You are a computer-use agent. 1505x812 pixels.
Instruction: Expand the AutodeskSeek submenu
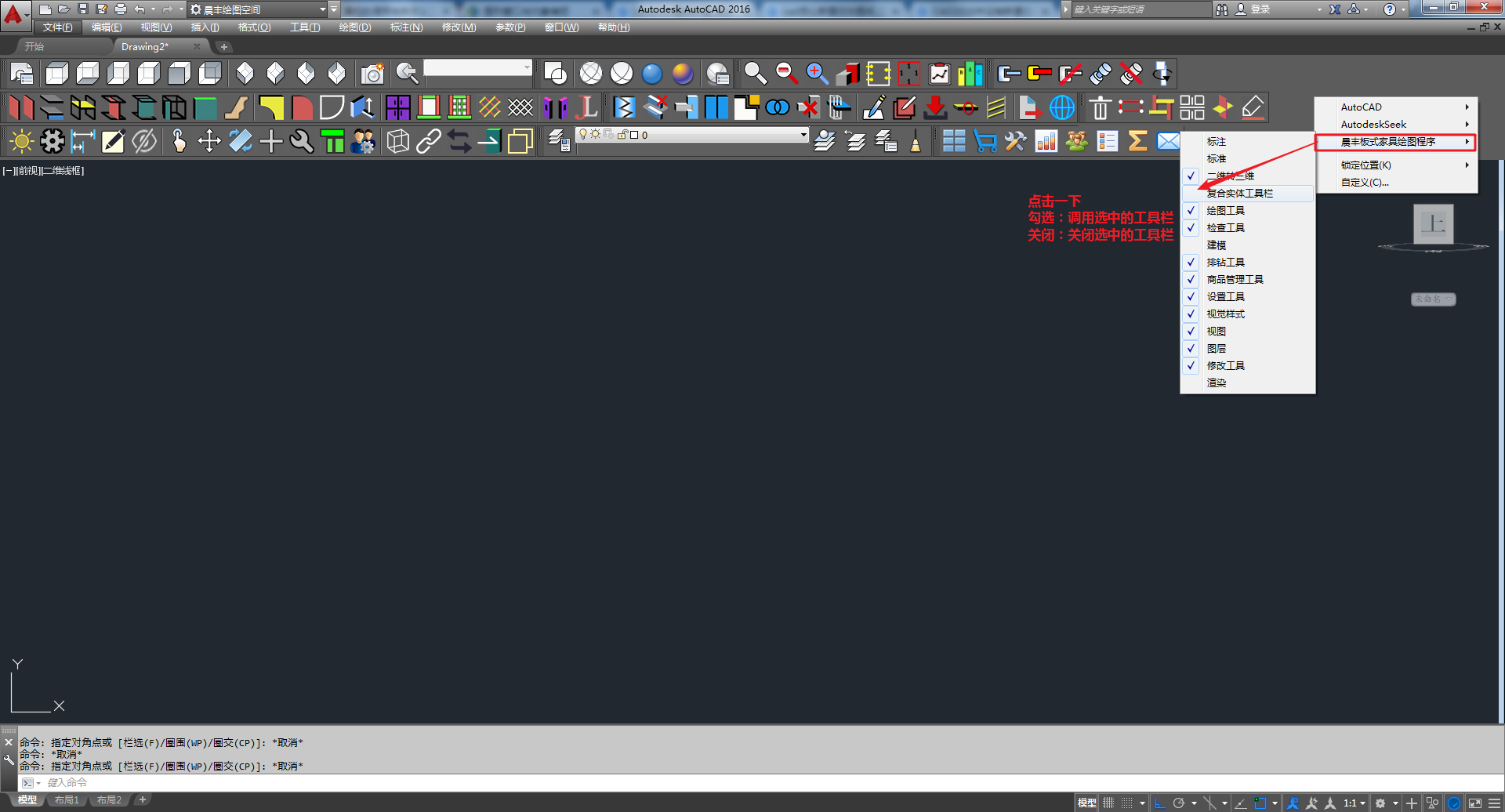pos(1396,125)
